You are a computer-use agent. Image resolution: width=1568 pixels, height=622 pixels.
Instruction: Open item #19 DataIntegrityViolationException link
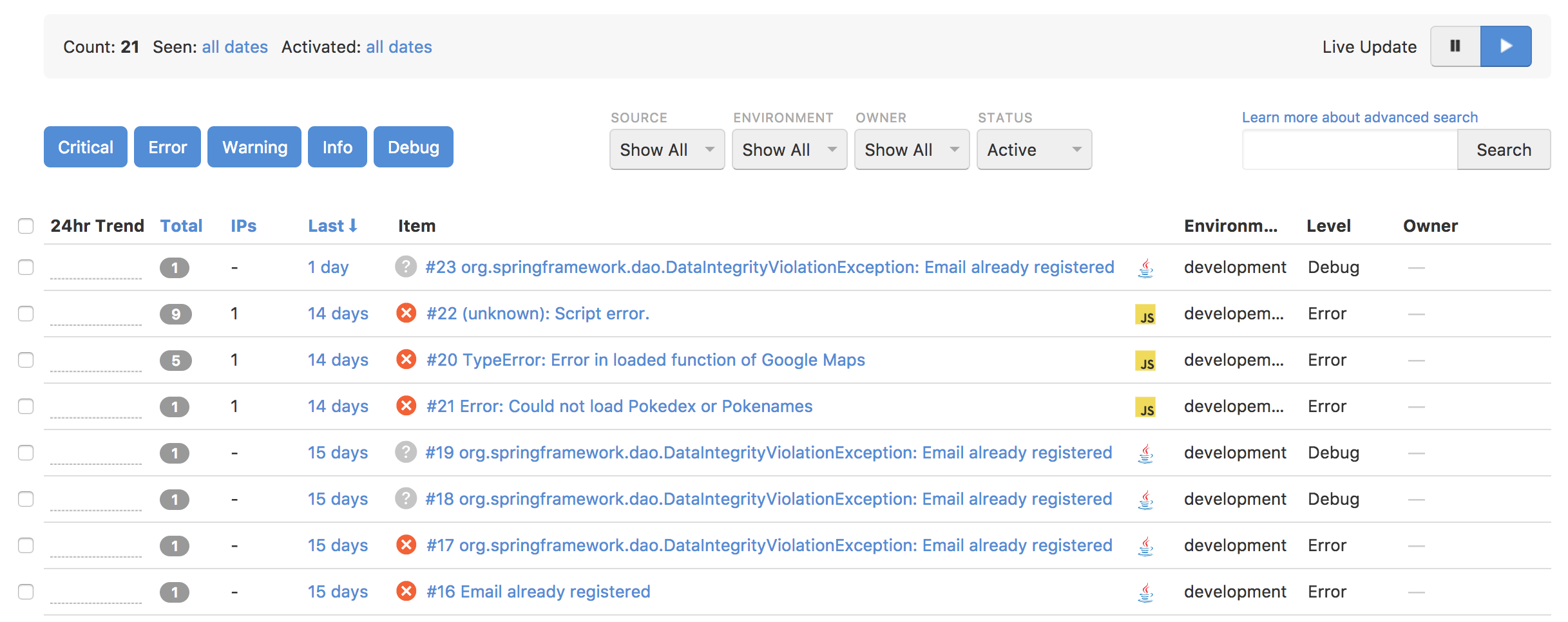[769, 453]
